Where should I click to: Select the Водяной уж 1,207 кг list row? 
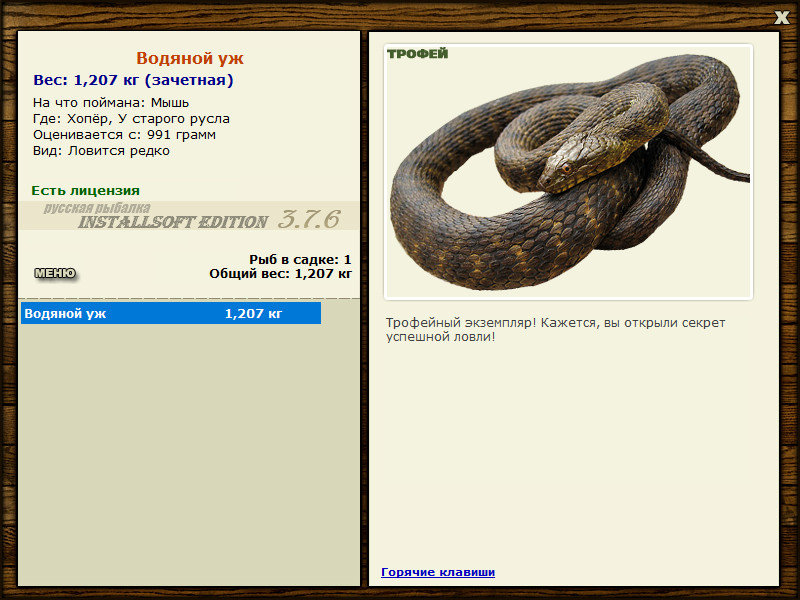click(171, 313)
